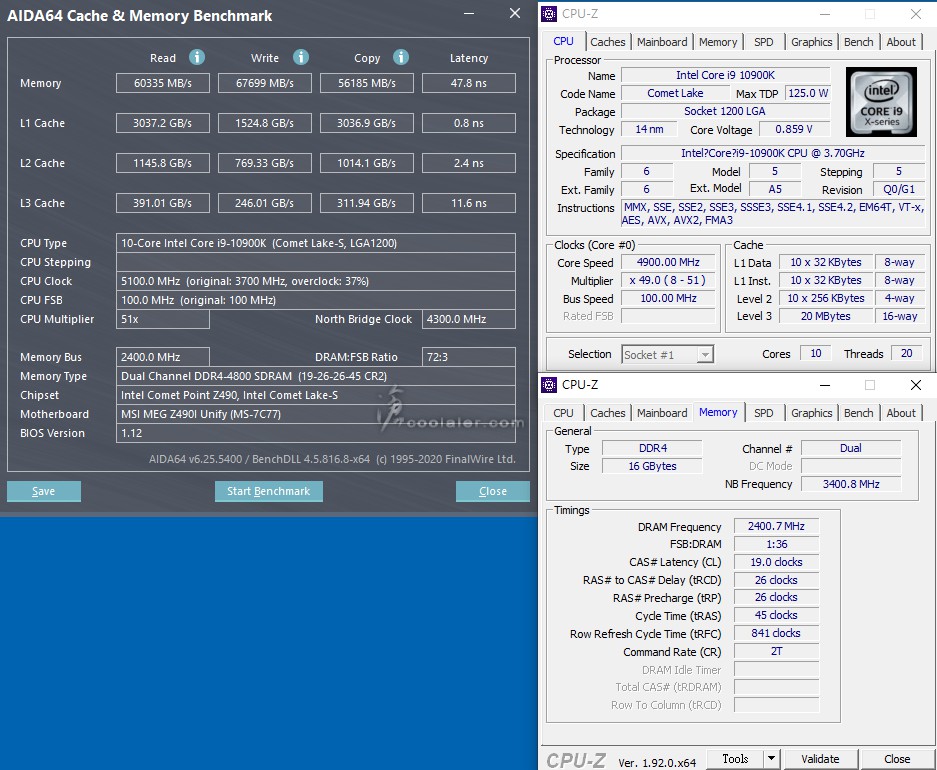Click the CPU Type field in AIDA64
The width and height of the screenshot is (937, 770).
coord(316,243)
